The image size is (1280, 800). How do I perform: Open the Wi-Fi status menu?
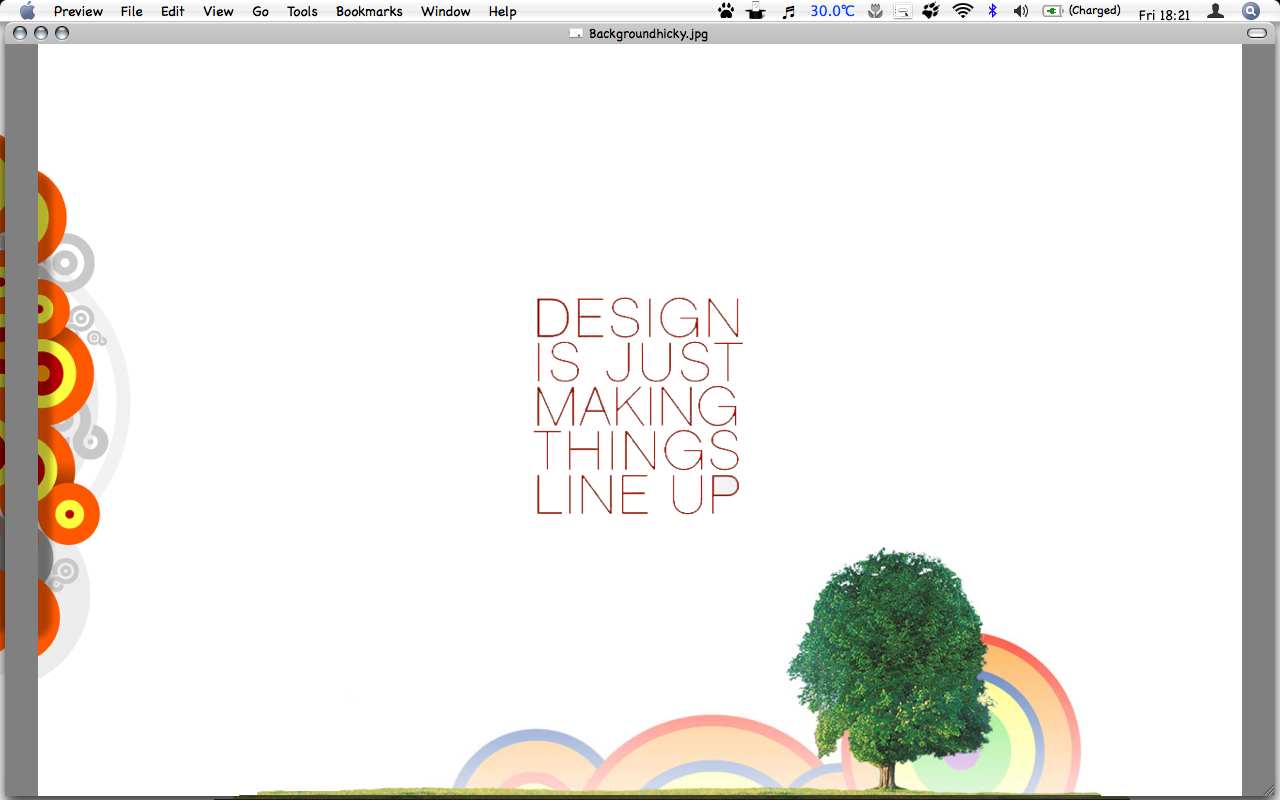pos(963,11)
